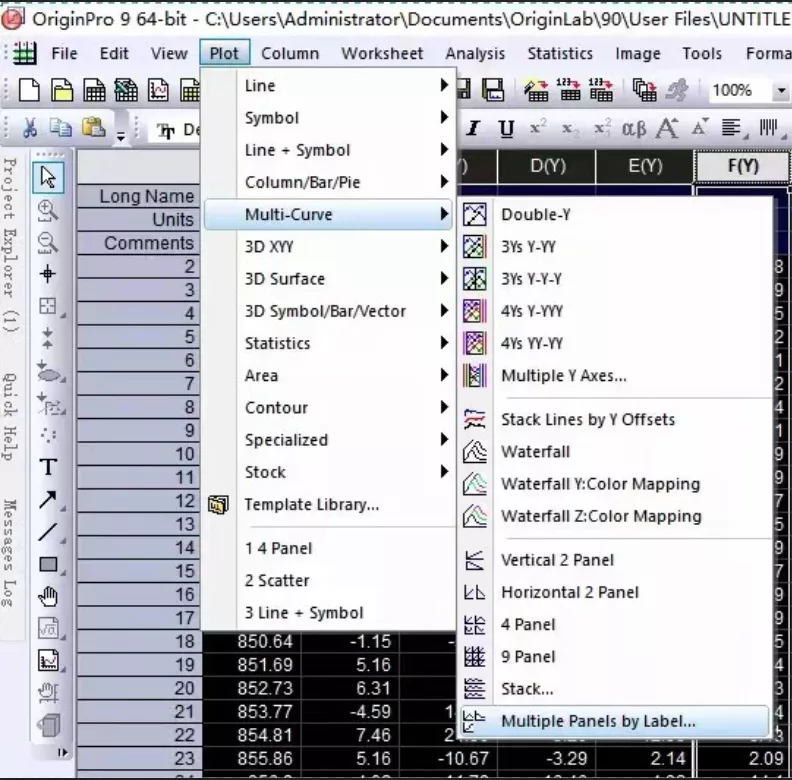Click the New Workbook toolbar icon

[94, 91]
